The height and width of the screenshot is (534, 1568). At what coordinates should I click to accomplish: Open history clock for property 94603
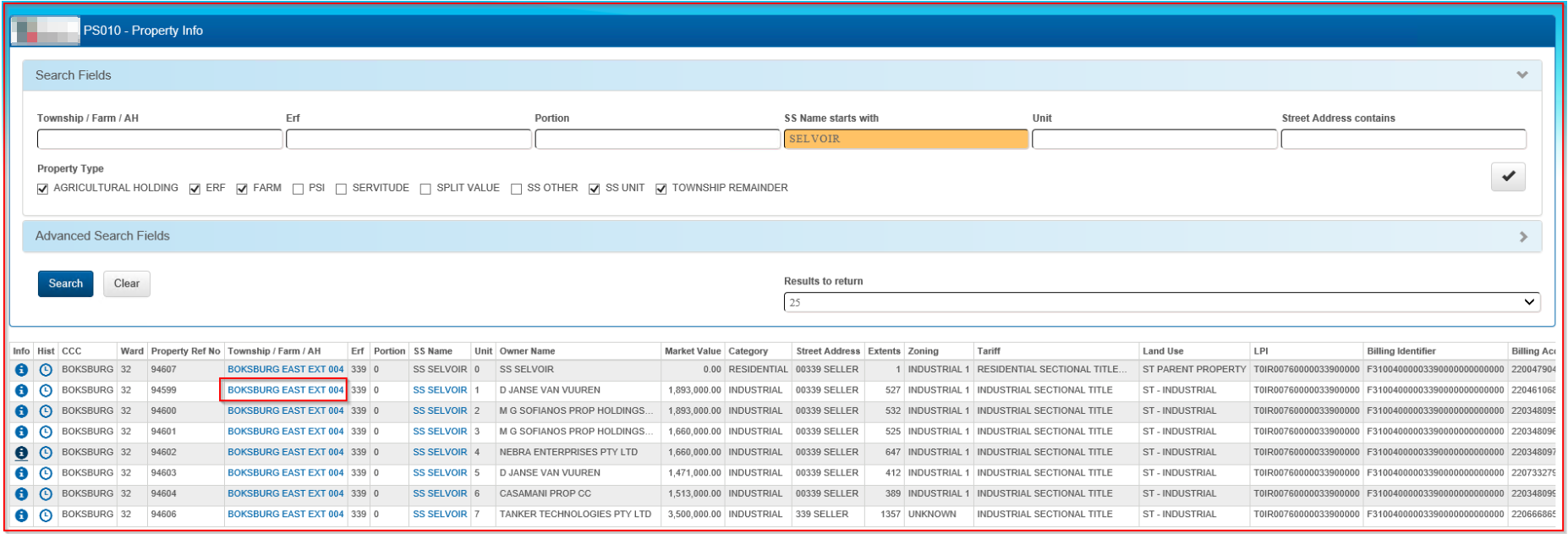click(46, 474)
